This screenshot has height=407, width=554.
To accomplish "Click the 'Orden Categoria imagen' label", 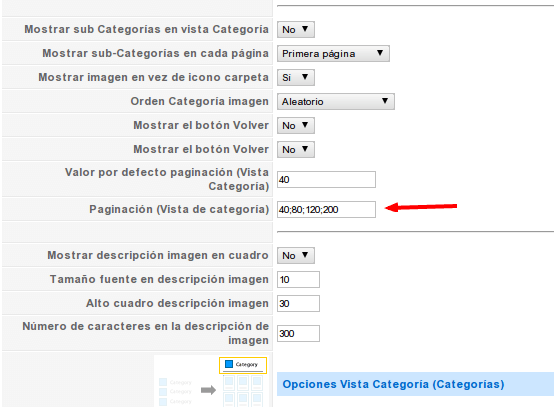I will (x=200, y=101).
